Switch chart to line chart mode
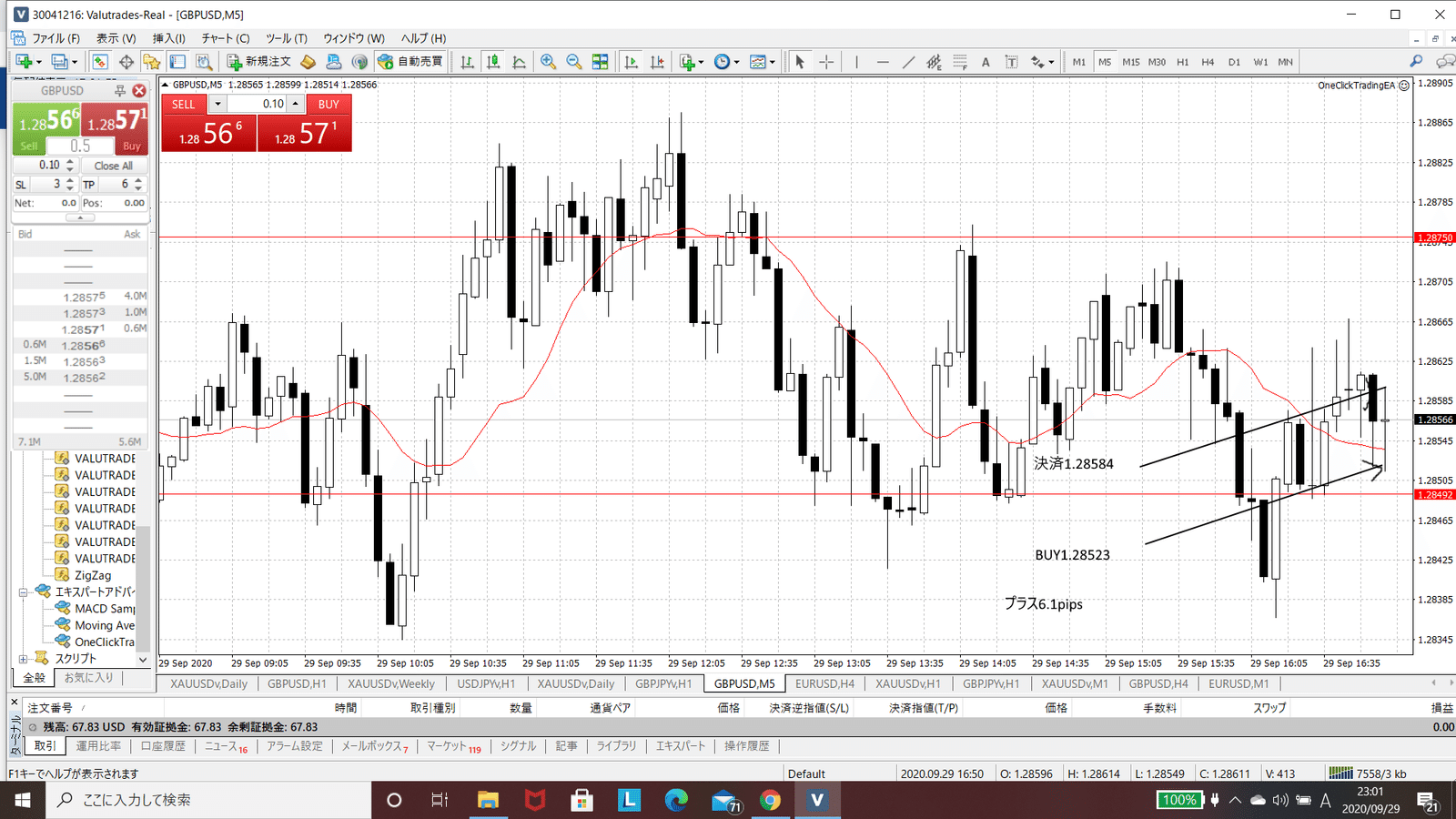This screenshot has height=819, width=1456. pos(519,62)
